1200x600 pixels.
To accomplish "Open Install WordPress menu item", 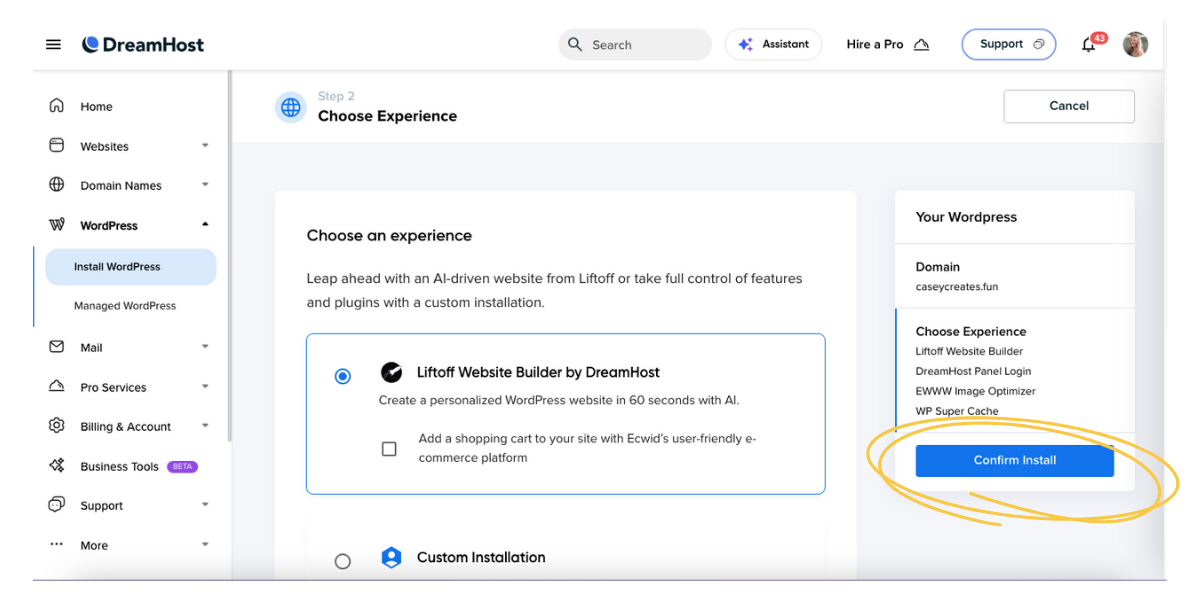I will (x=131, y=267).
